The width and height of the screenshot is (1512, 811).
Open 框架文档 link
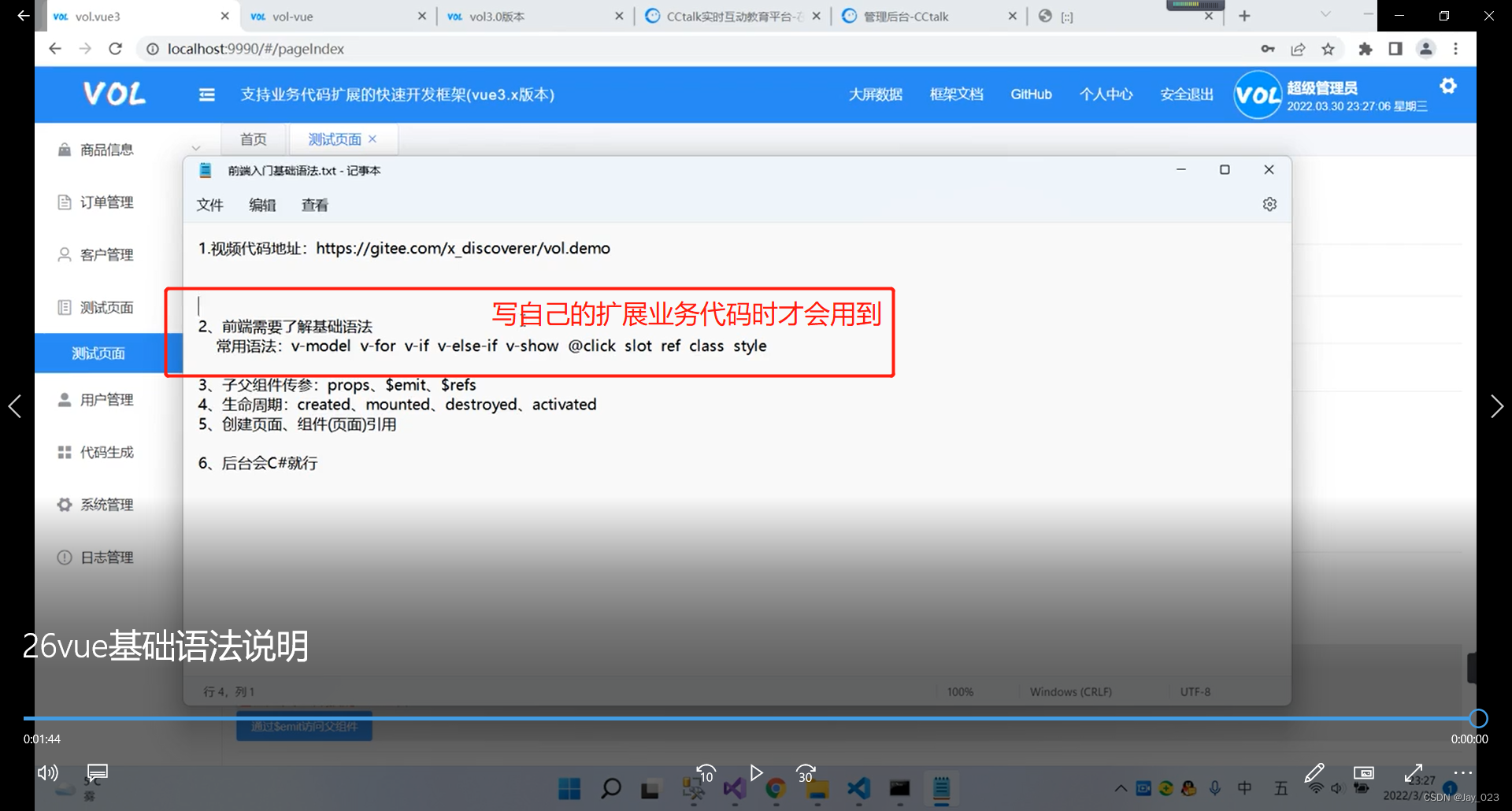coord(956,94)
